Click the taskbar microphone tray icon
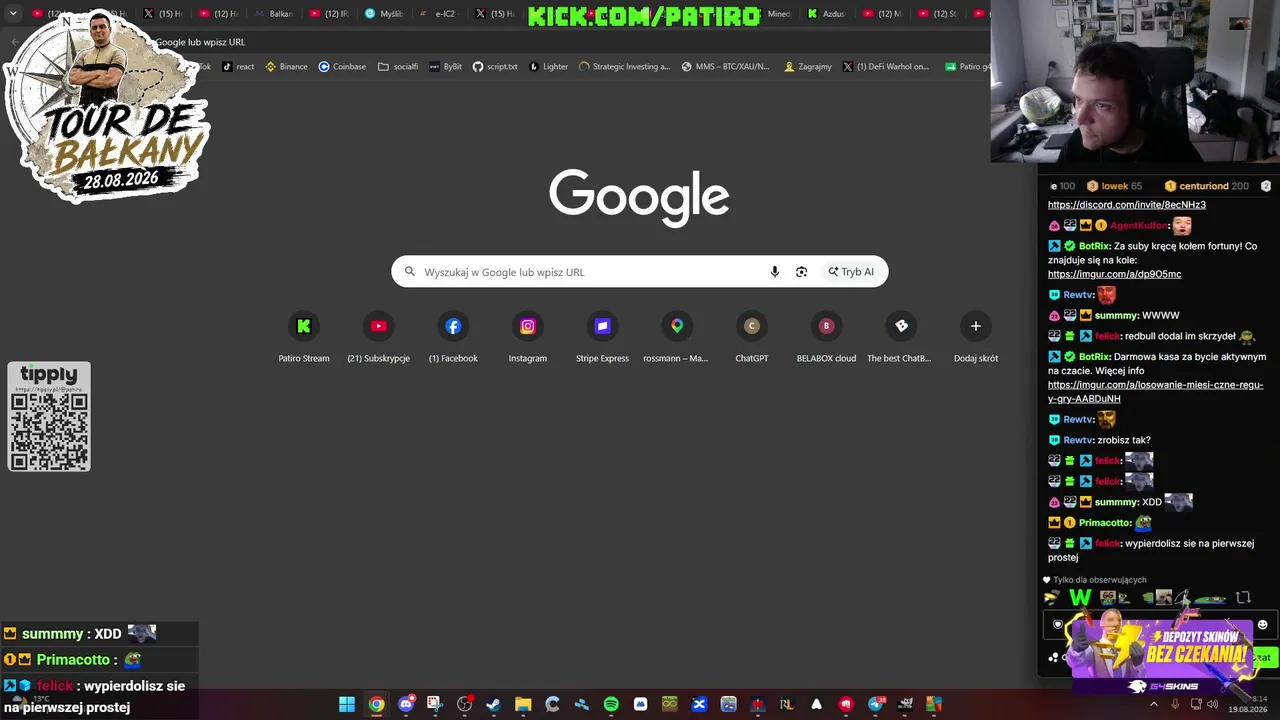1280x720 pixels. coord(1175,705)
